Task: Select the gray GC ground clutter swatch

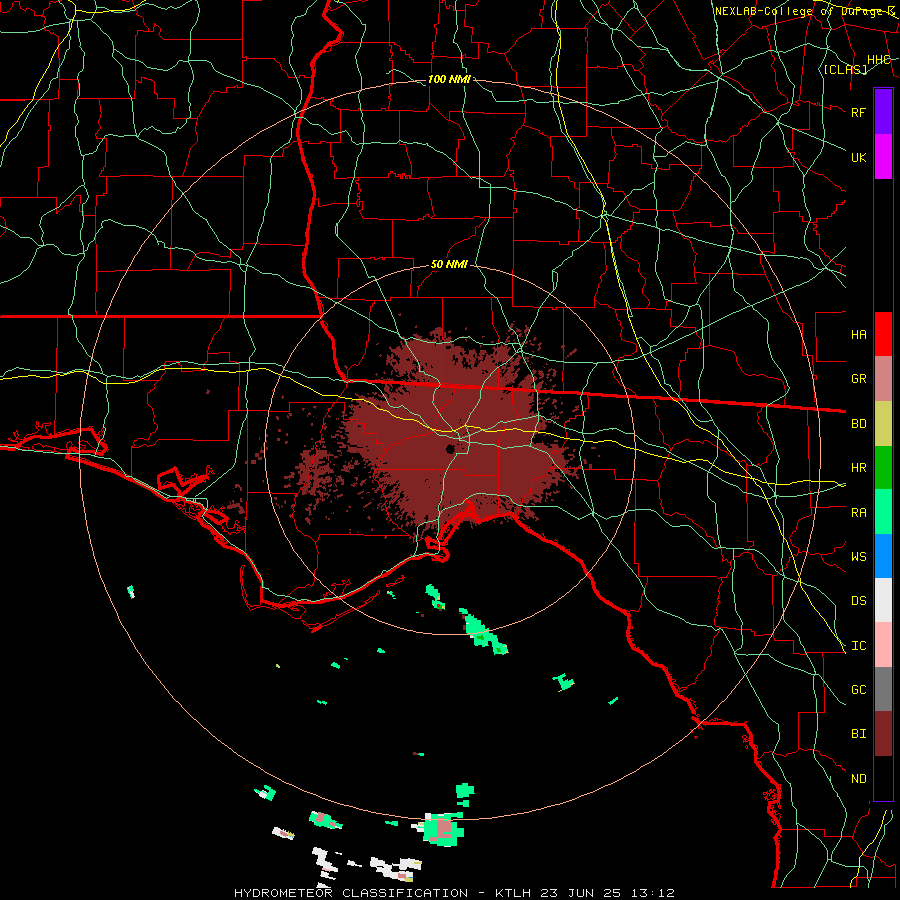Action: pos(883,689)
